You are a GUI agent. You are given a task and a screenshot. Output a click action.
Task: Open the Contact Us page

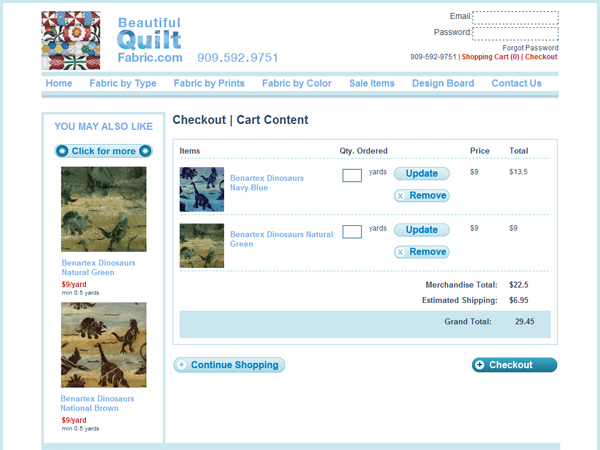click(516, 83)
